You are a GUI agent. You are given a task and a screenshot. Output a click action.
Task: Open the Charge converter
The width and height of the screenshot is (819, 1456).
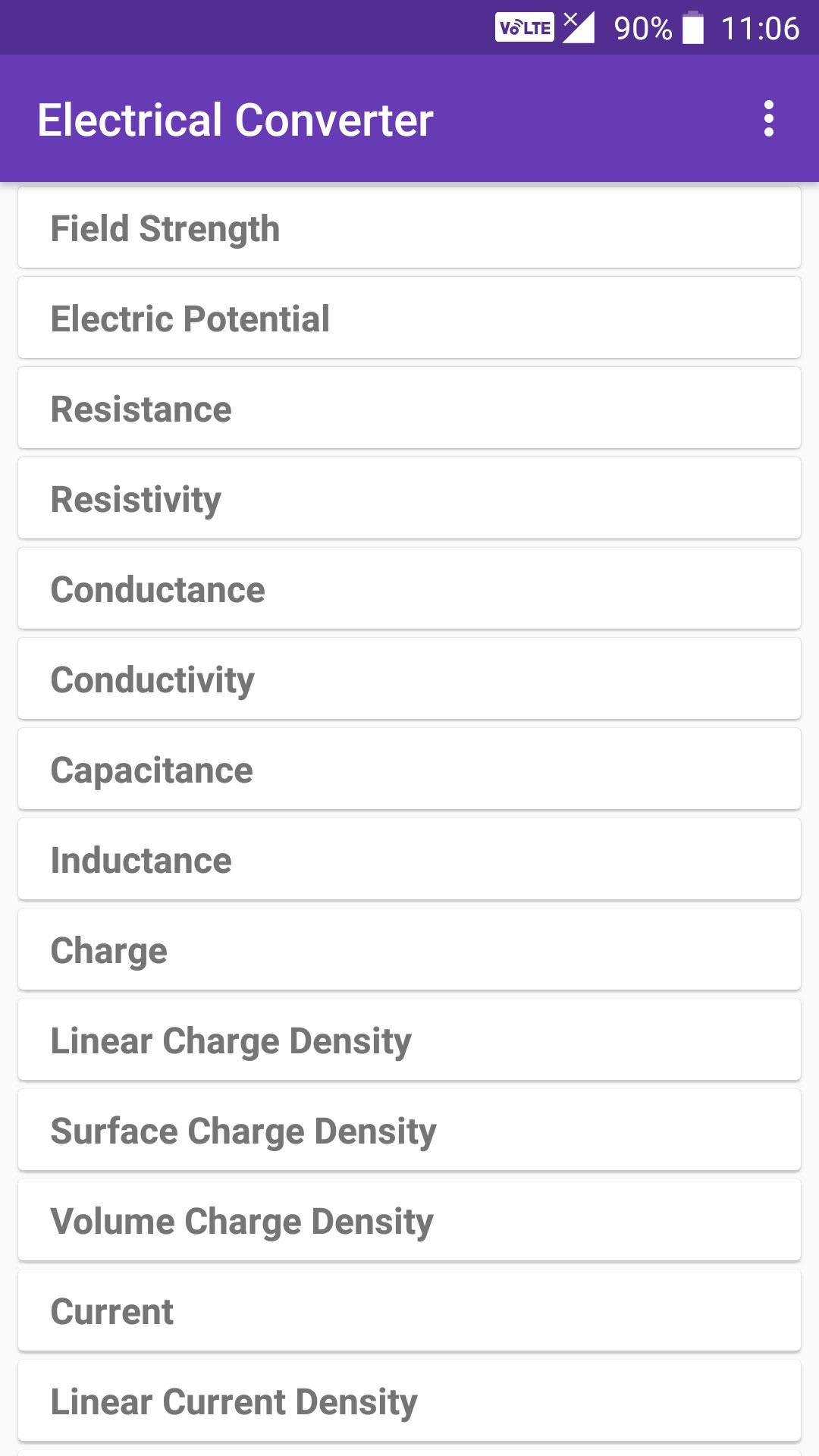pyautogui.click(x=409, y=949)
